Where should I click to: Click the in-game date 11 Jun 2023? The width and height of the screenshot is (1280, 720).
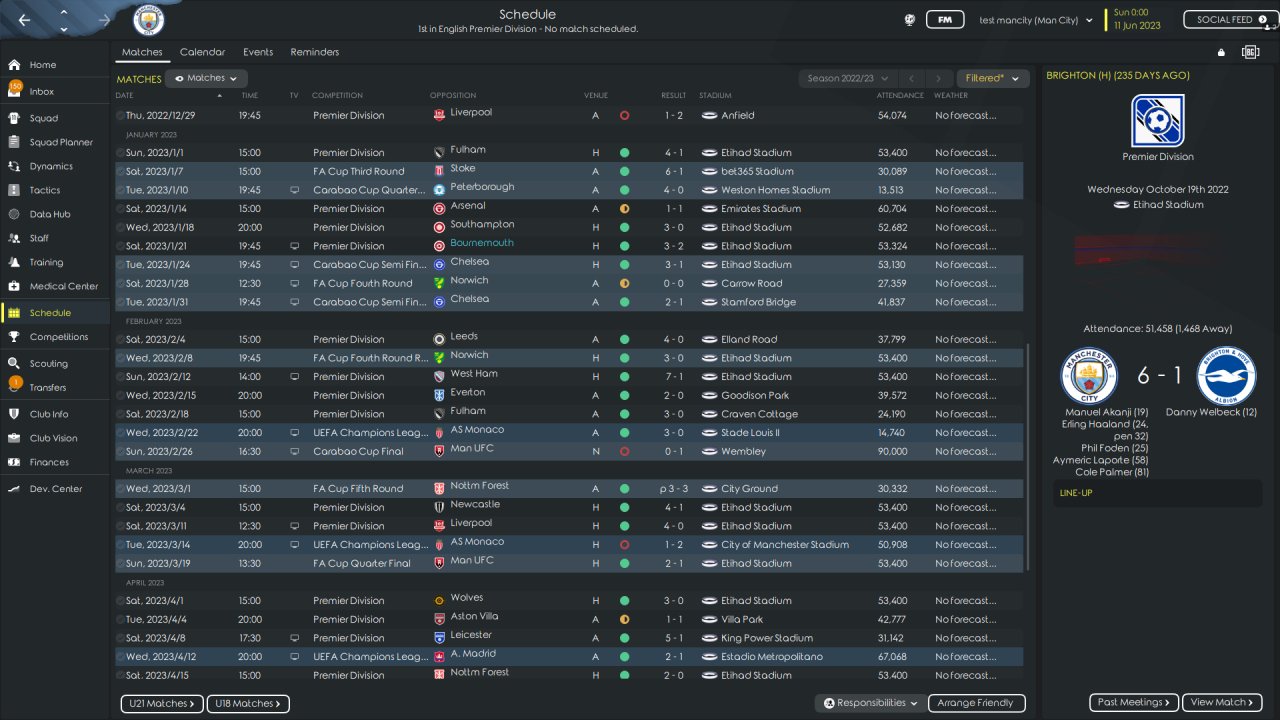pos(1136,26)
